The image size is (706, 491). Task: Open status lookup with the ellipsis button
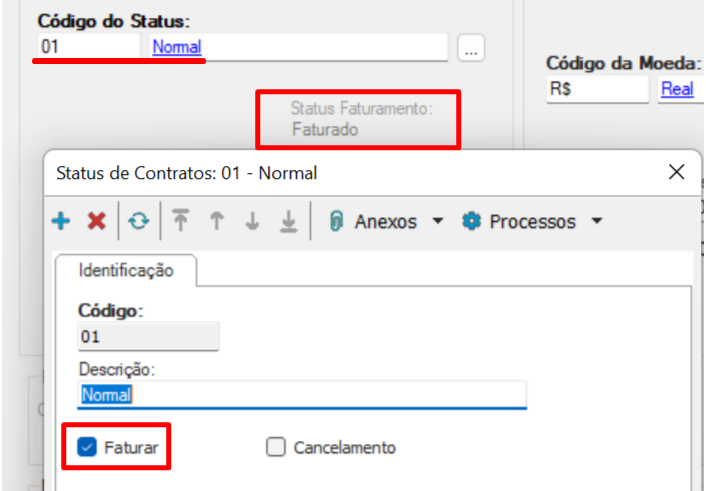tap(471, 47)
